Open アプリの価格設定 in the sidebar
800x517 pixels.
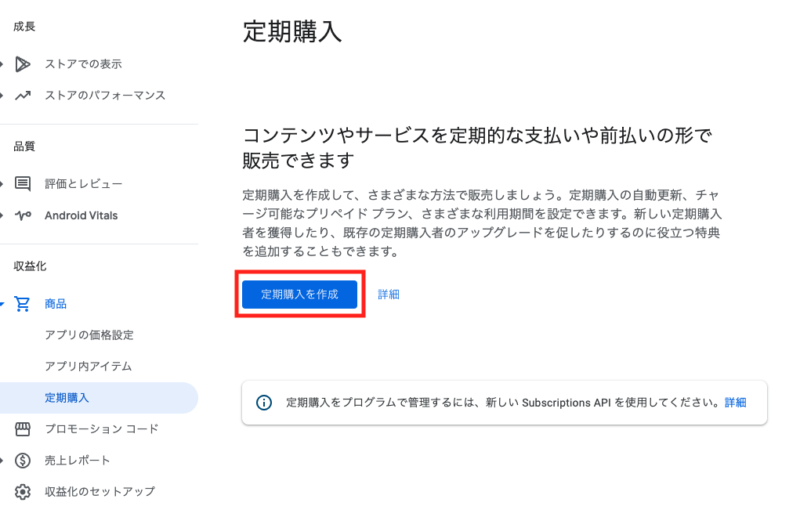tap(89, 335)
